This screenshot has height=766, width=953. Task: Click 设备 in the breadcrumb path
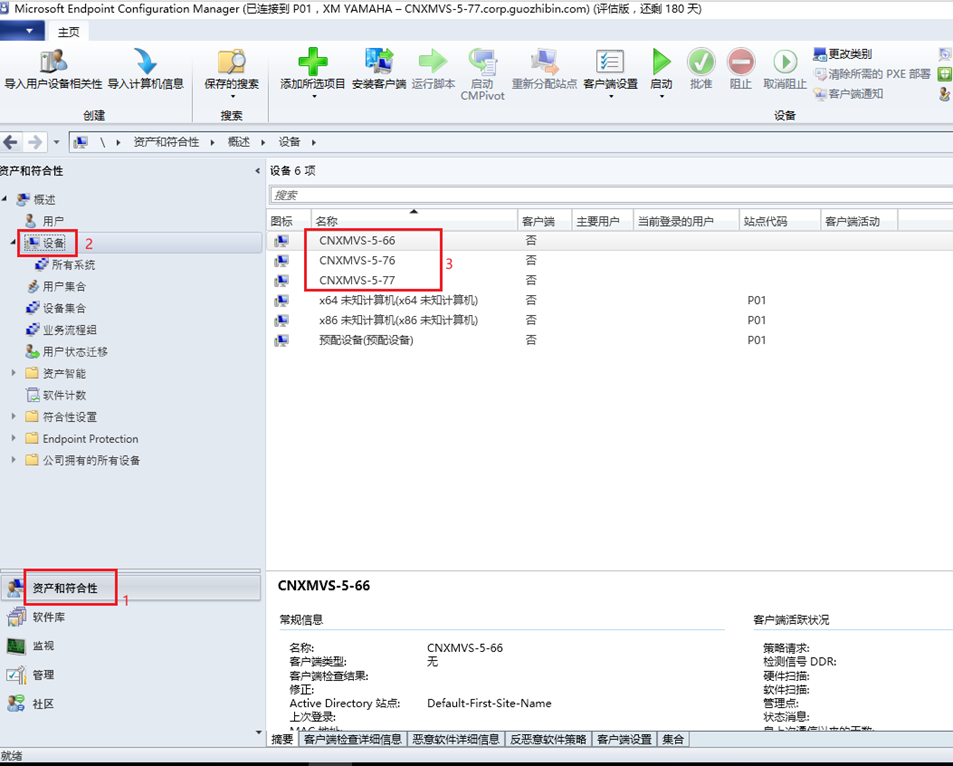[289, 142]
